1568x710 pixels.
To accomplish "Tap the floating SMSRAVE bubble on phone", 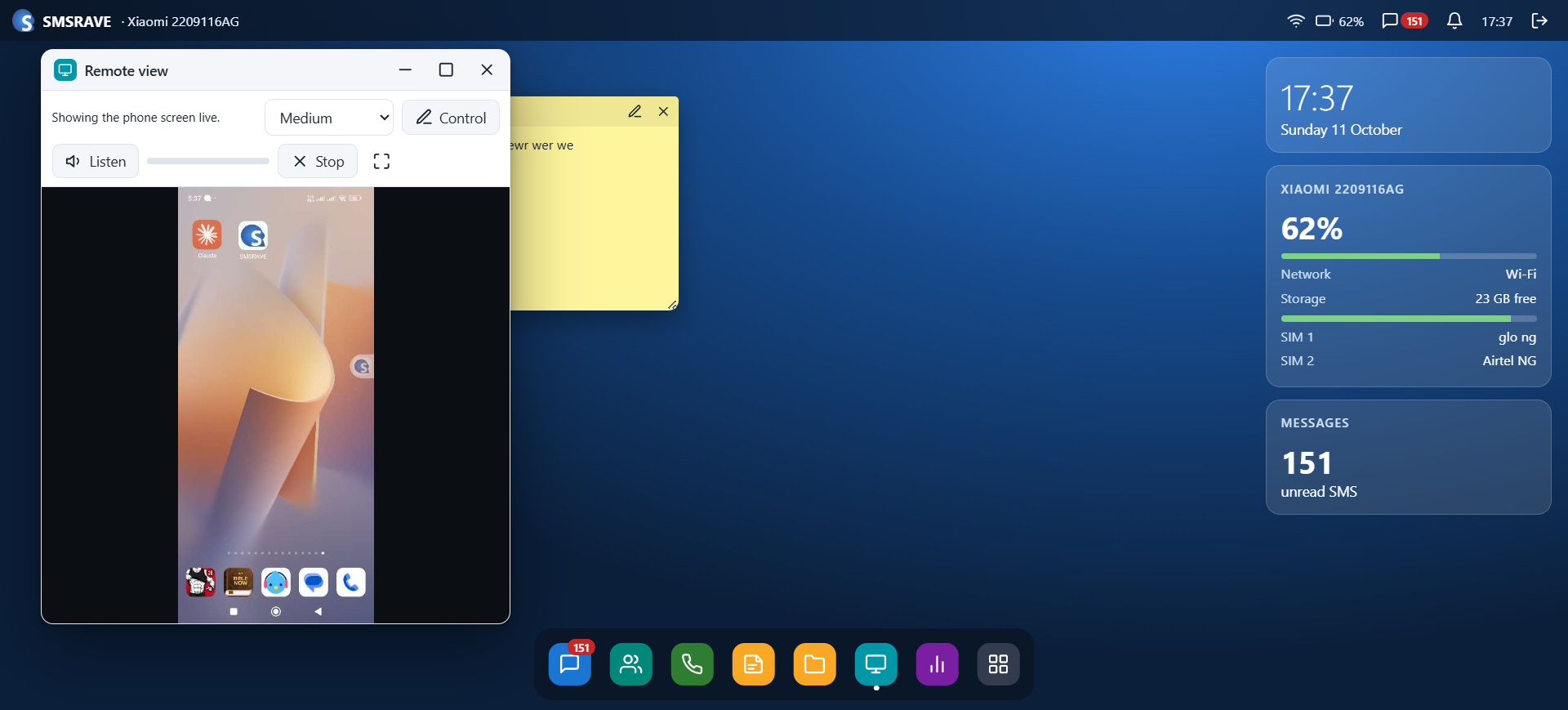I will click(x=363, y=367).
